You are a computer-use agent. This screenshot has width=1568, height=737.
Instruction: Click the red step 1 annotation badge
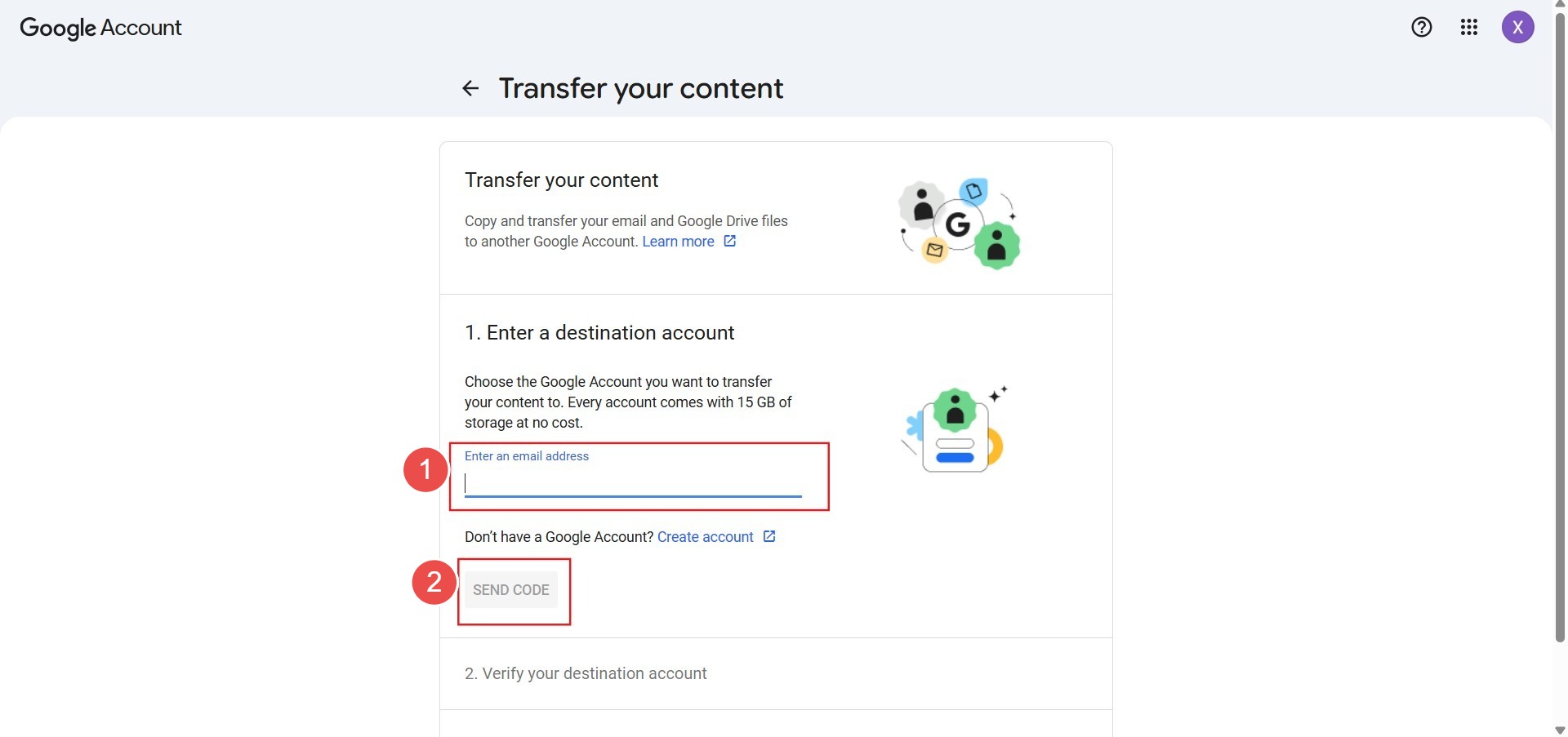click(x=425, y=469)
